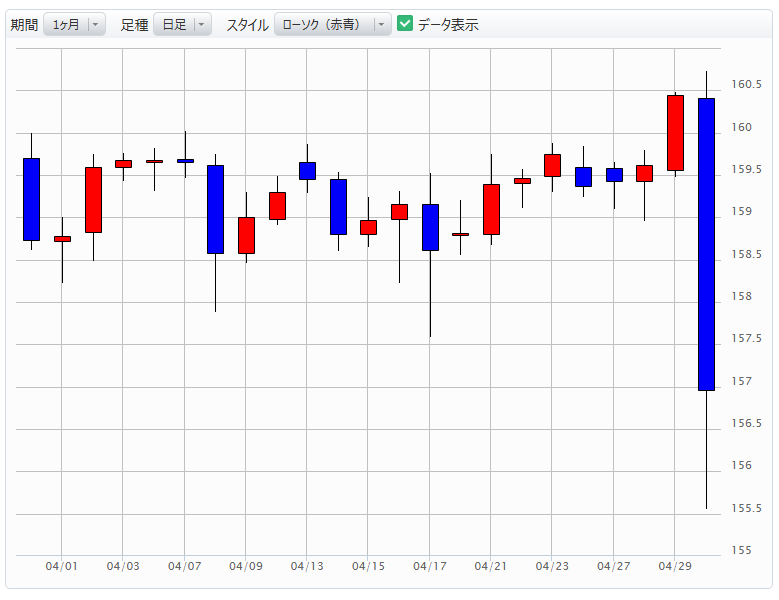Click the first blue candlestick at far left
This screenshot has width=779, height=600.
pyautogui.click(x=31, y=199)
